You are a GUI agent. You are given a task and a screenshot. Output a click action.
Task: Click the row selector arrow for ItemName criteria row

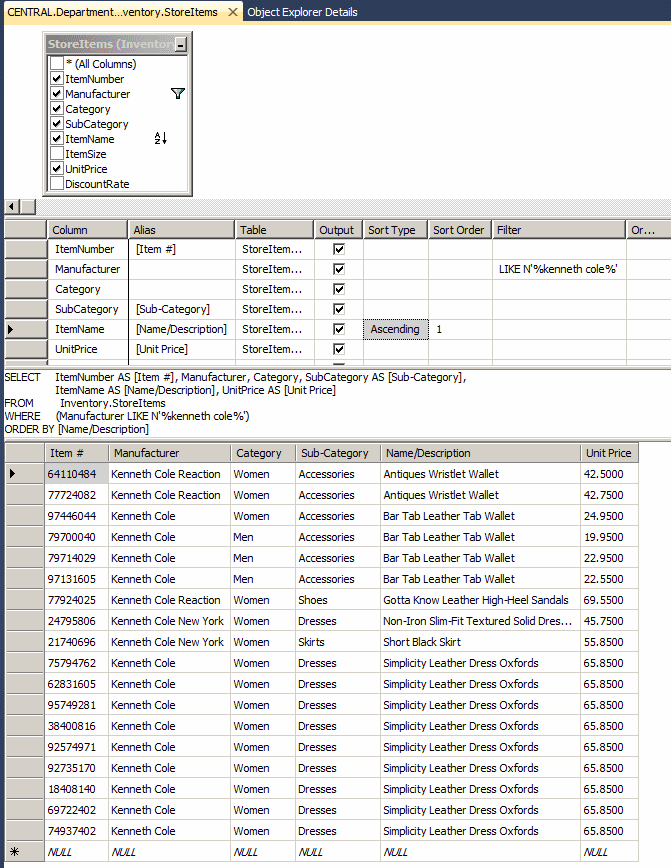pyautogui.click(x=11, y=329)
